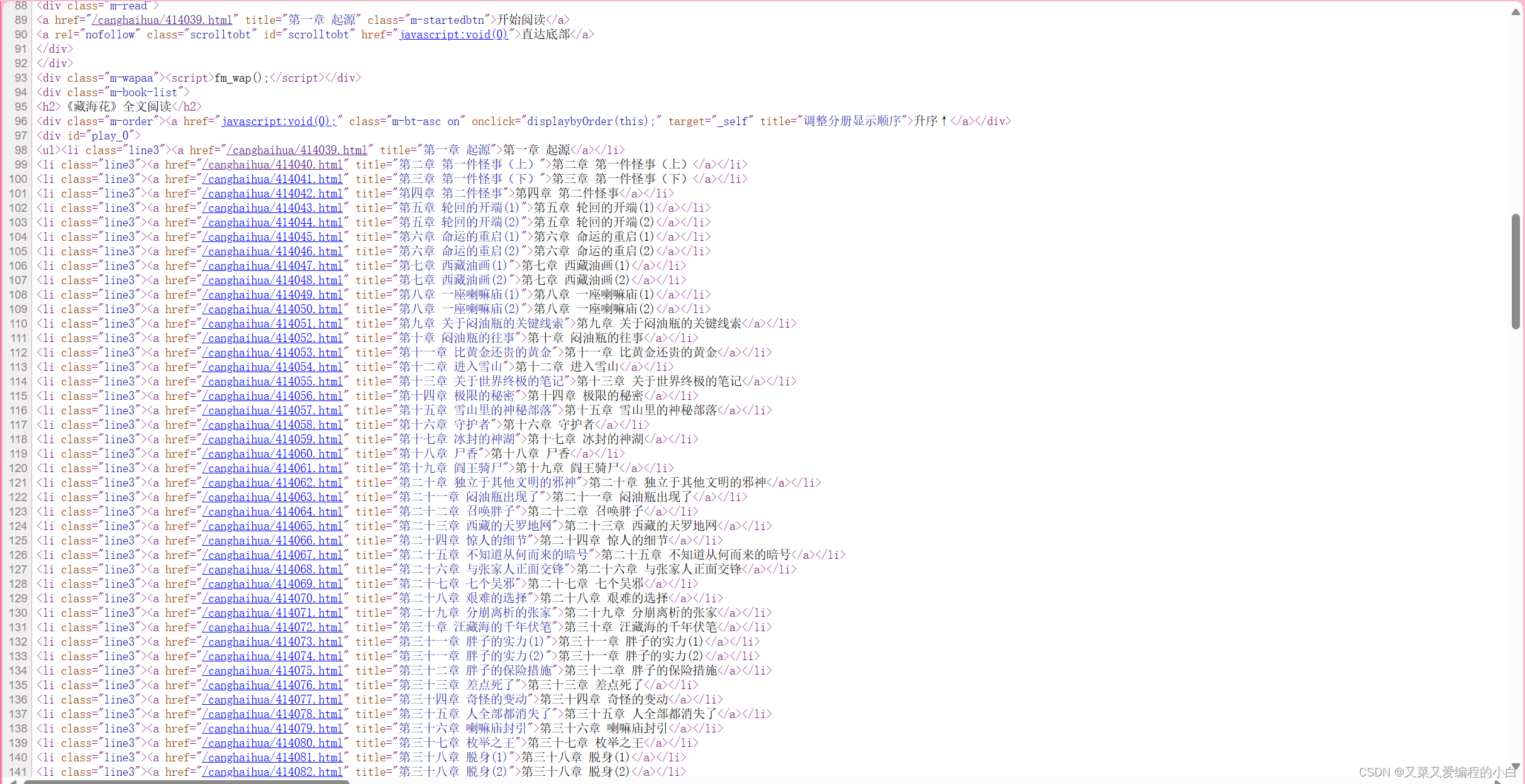Open link /canghaihua/414052.html

point(272,338)
